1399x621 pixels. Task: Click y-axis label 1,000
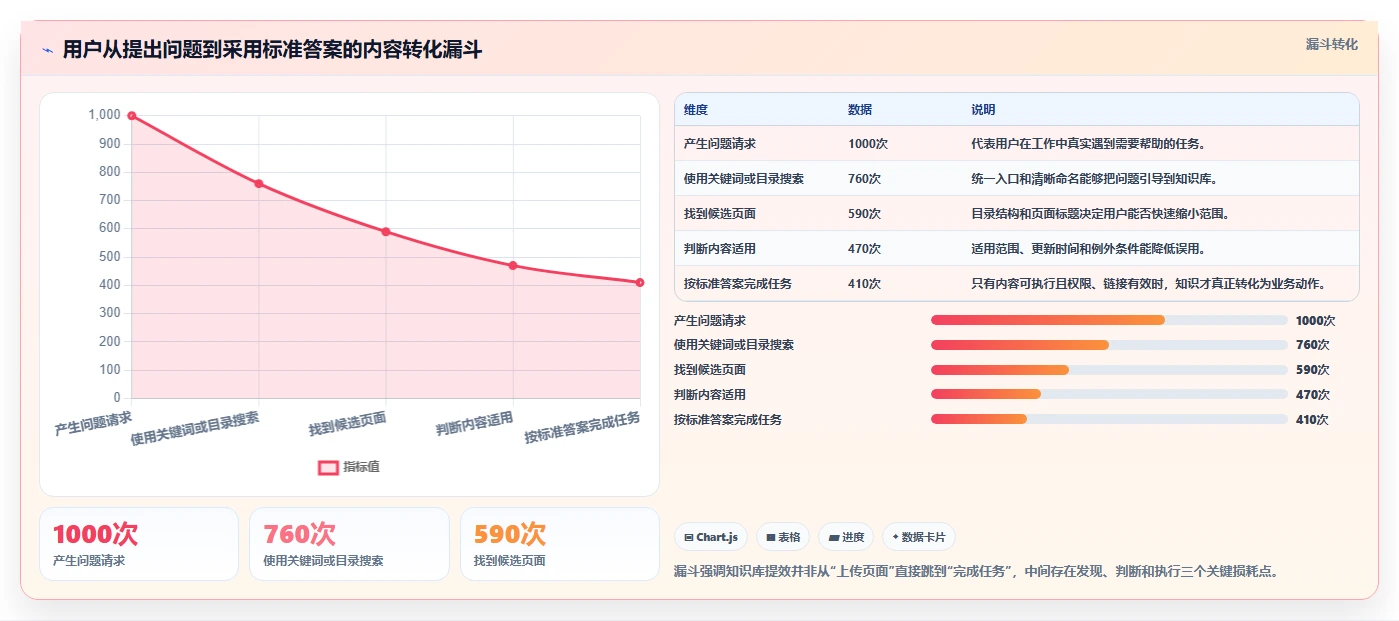click(x=104, y=115)
